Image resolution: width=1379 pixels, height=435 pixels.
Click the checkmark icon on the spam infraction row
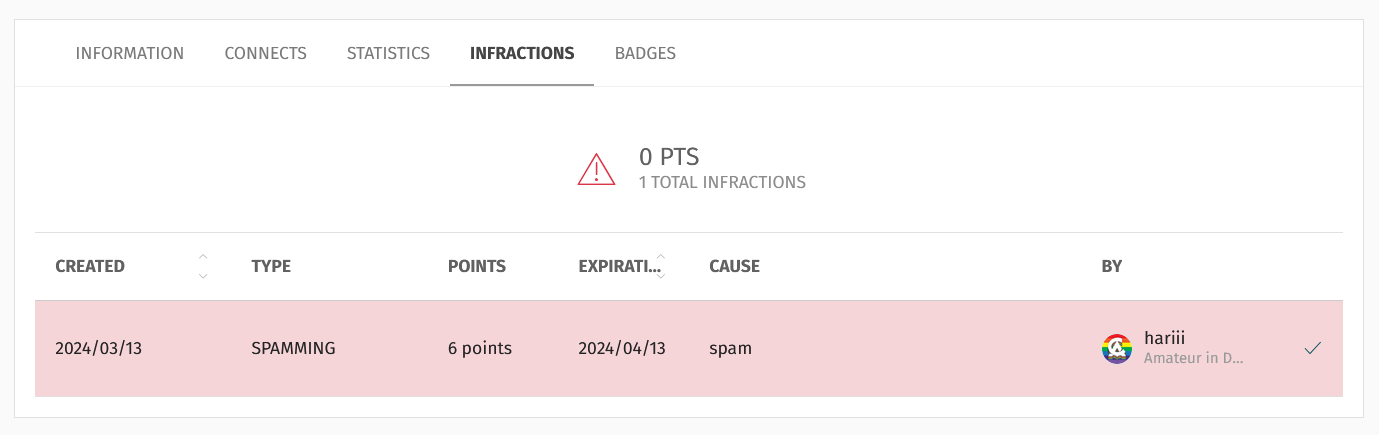tap(1313, 348)
